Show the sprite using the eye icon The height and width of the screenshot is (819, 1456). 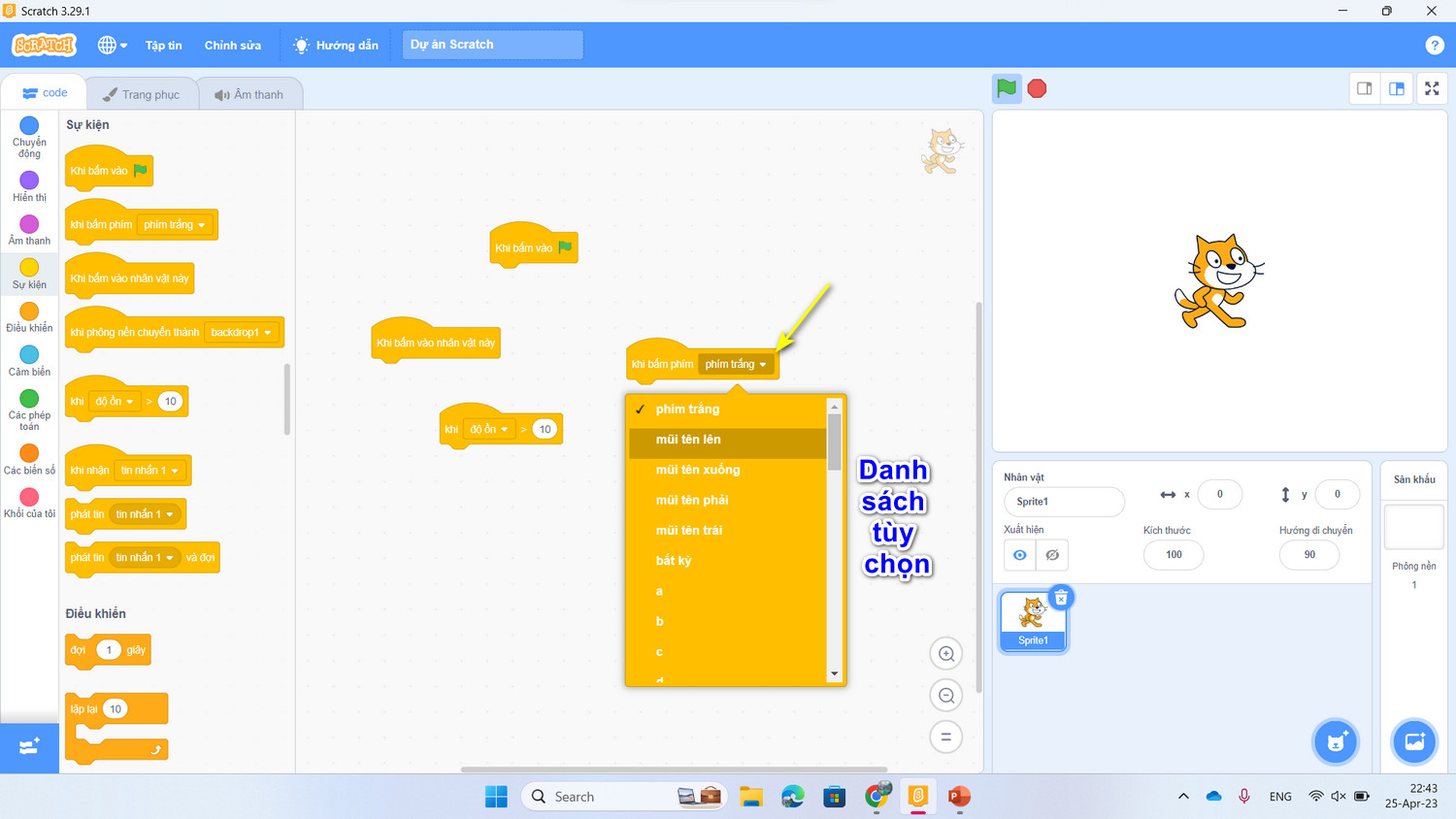point(1019,555)
